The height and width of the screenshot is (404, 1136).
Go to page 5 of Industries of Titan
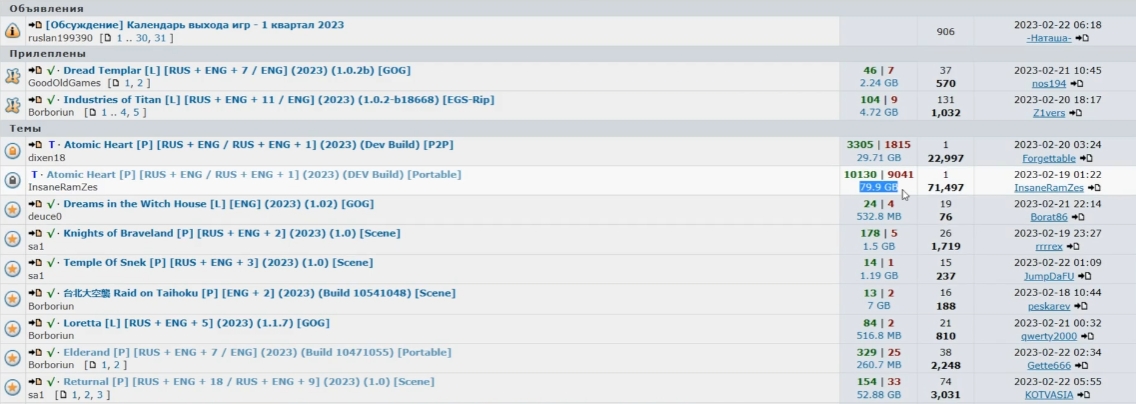coord(138,113)
